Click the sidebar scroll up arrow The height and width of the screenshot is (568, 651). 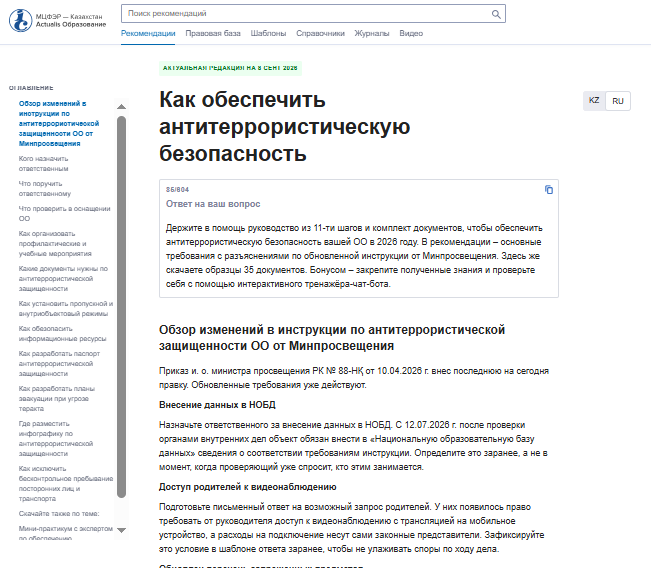click(122, 107)
